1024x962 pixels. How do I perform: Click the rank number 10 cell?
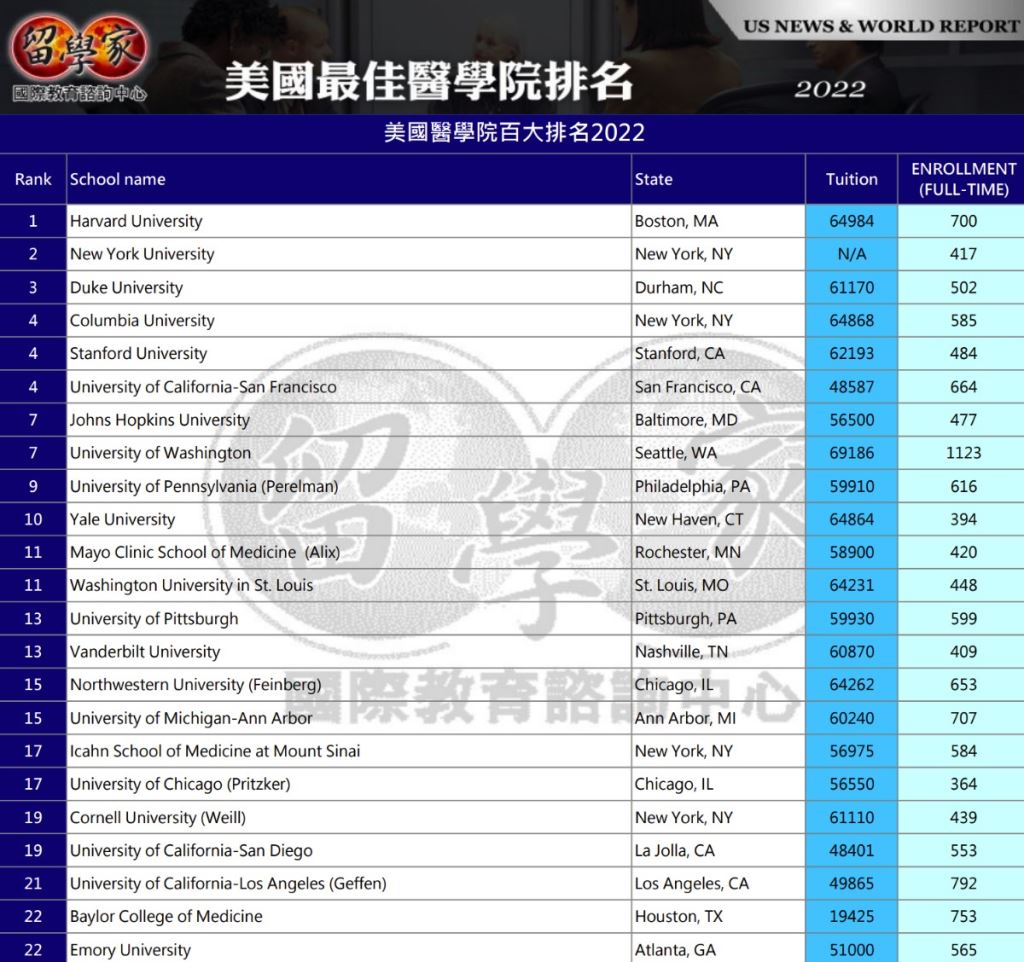click(33, 519)
